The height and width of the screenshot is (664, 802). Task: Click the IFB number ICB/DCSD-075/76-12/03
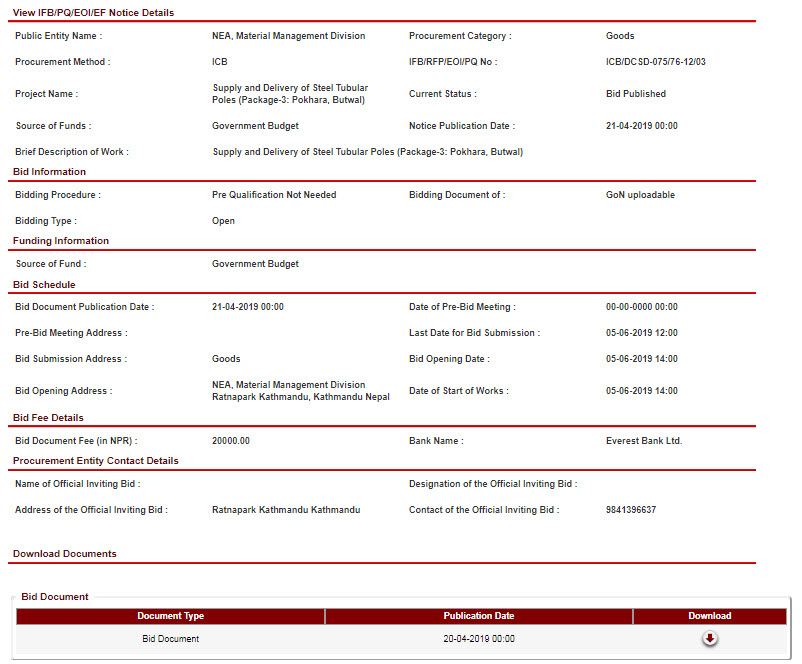pos(655,62)
